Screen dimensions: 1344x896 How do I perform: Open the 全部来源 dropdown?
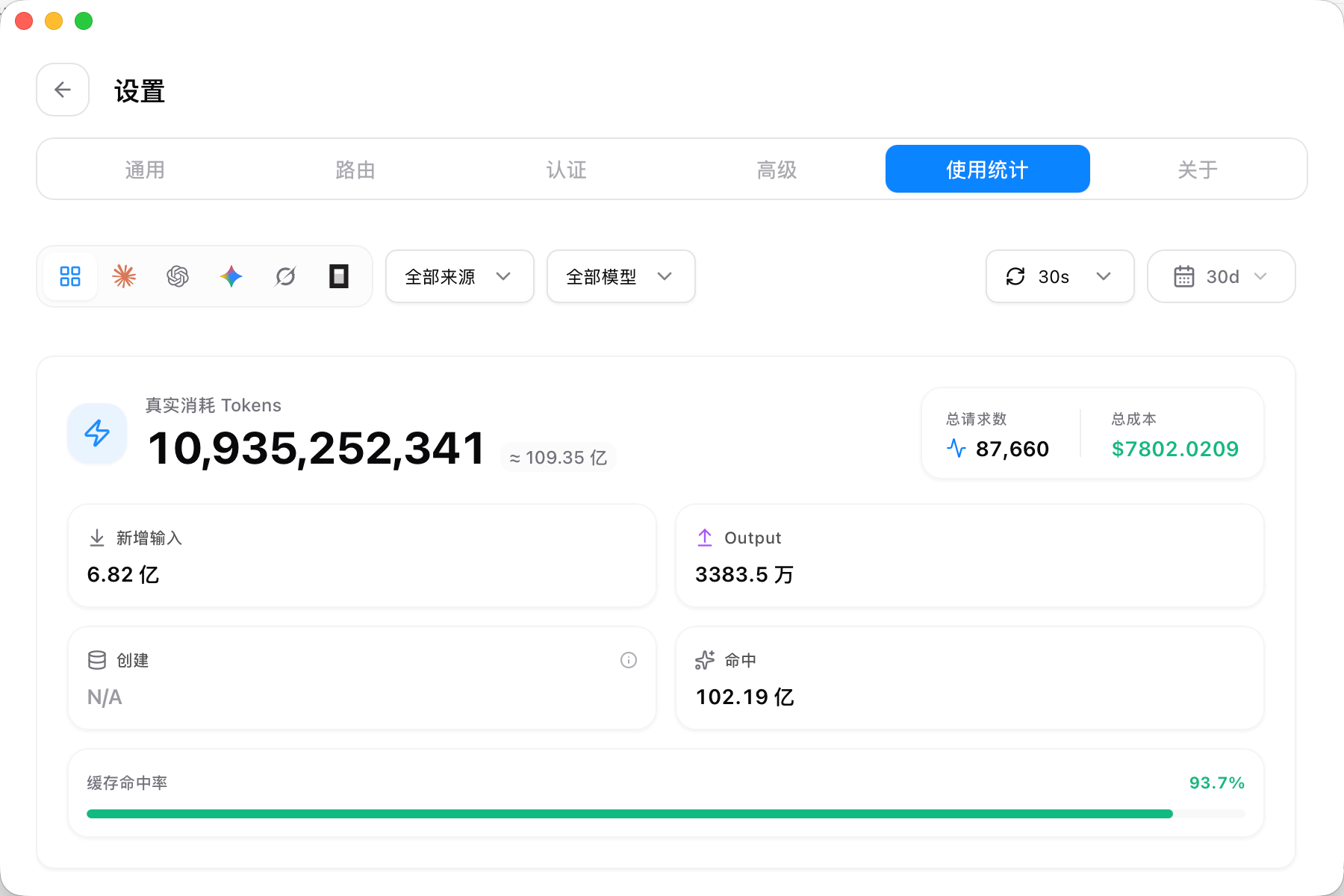(x=460, y=276)
